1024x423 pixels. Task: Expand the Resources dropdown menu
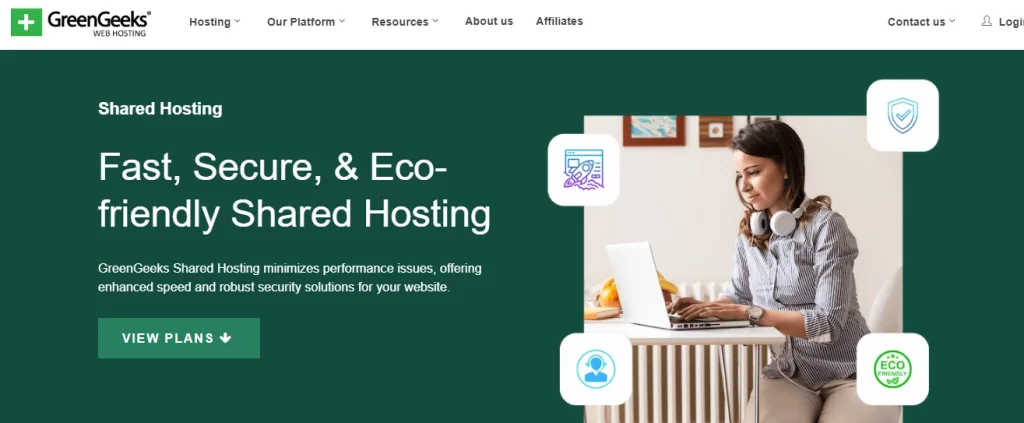pos(405,22)
